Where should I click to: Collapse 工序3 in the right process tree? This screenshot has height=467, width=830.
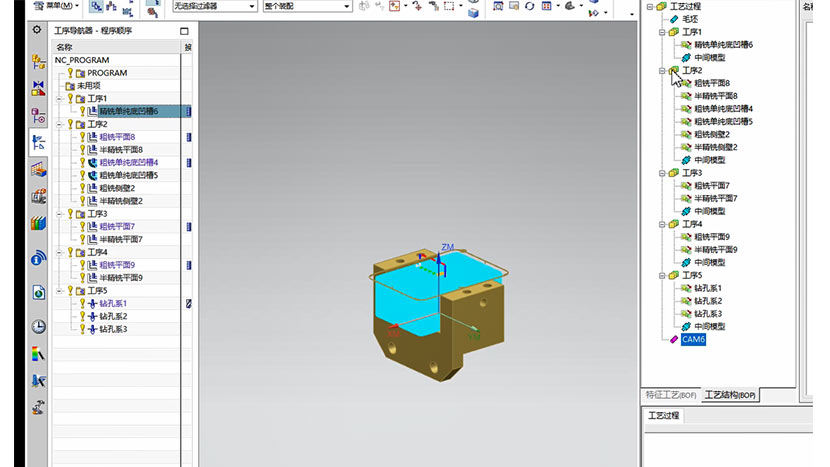tap(662, 173)
